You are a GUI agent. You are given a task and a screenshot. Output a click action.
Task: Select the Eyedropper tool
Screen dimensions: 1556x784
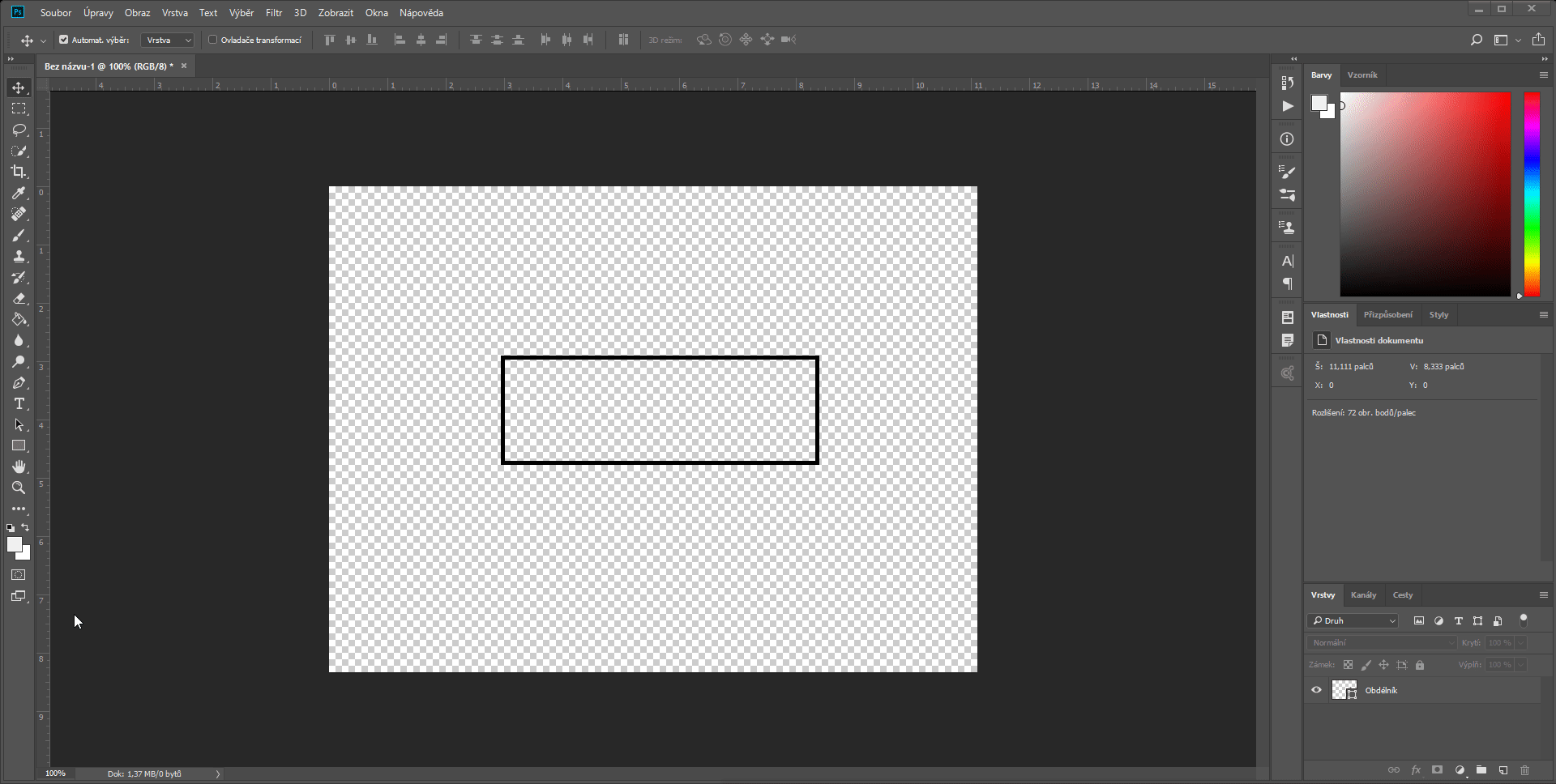point(19,193)
